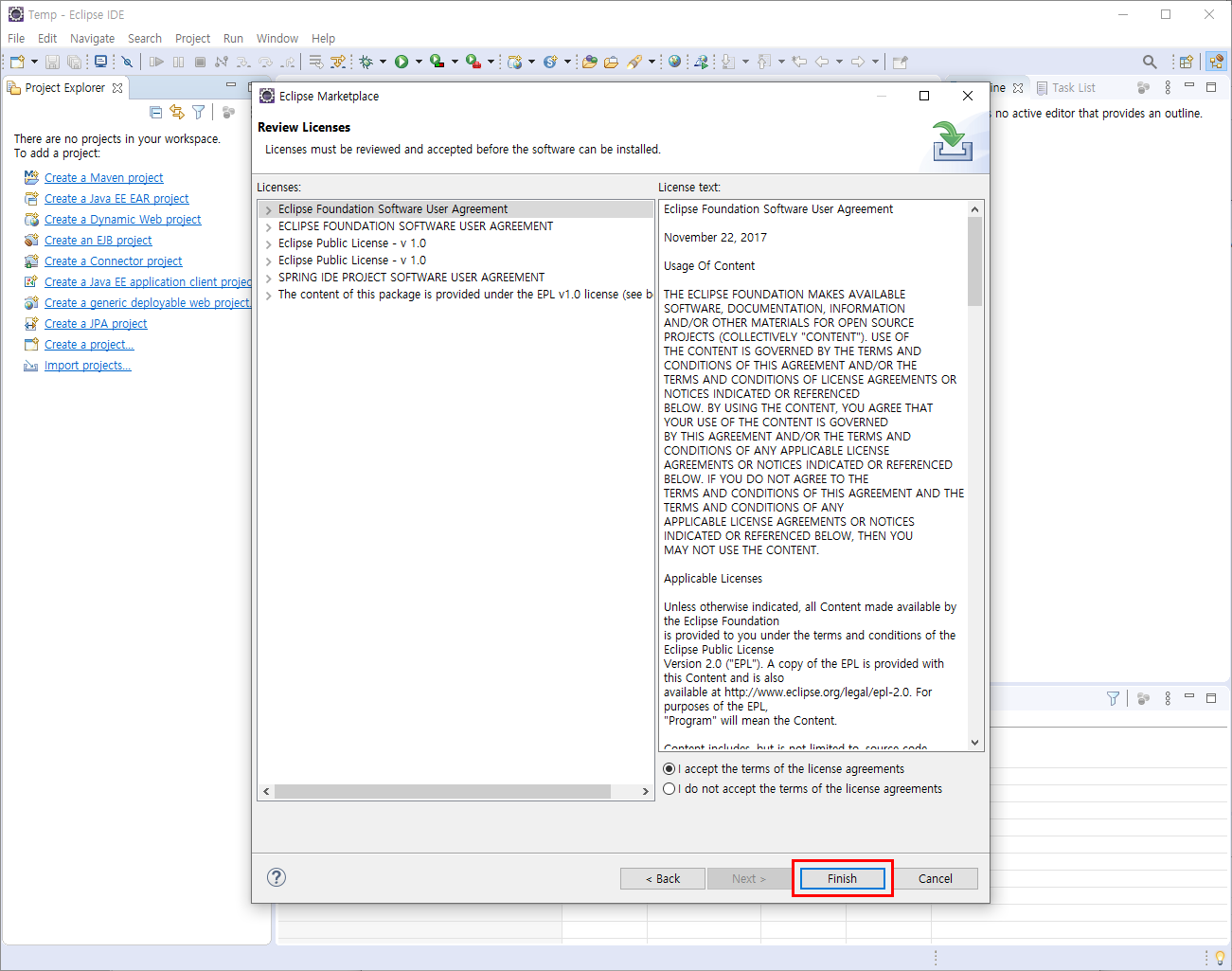Click 'Create a Maven project' link
The height and width of the screenshot is (971, 1232).
(103, 177)
